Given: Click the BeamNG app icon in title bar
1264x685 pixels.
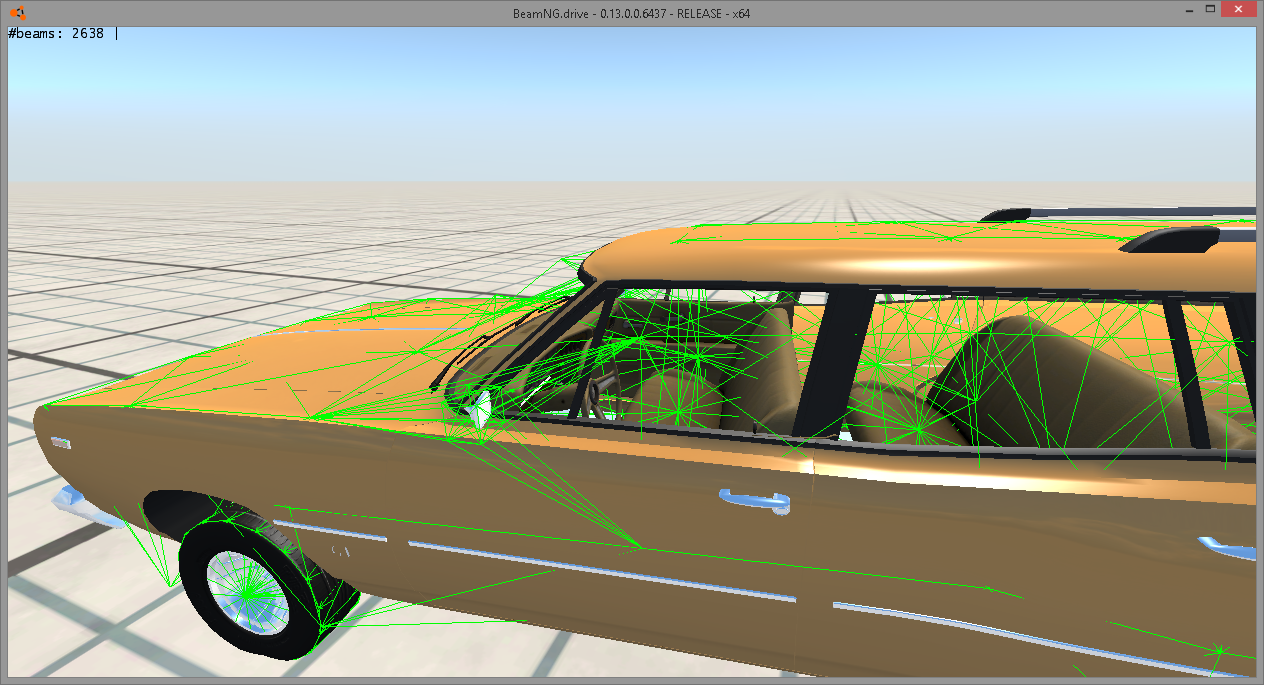Looking at the screenshot, I should pos(20,13).
